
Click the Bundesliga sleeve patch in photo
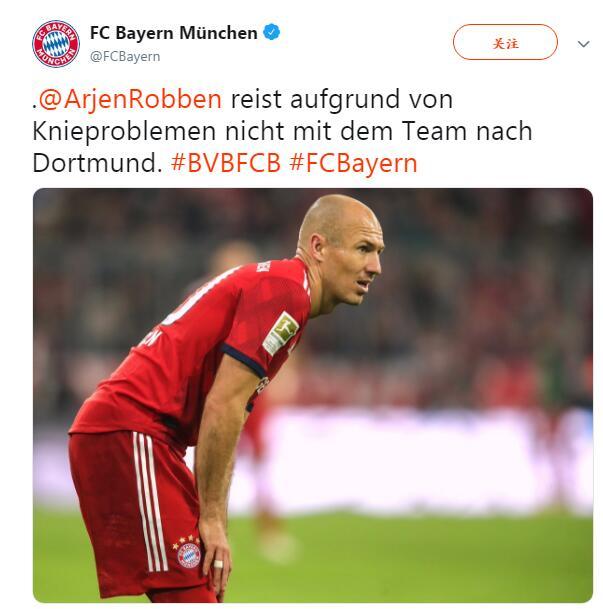tap(280, 333)
